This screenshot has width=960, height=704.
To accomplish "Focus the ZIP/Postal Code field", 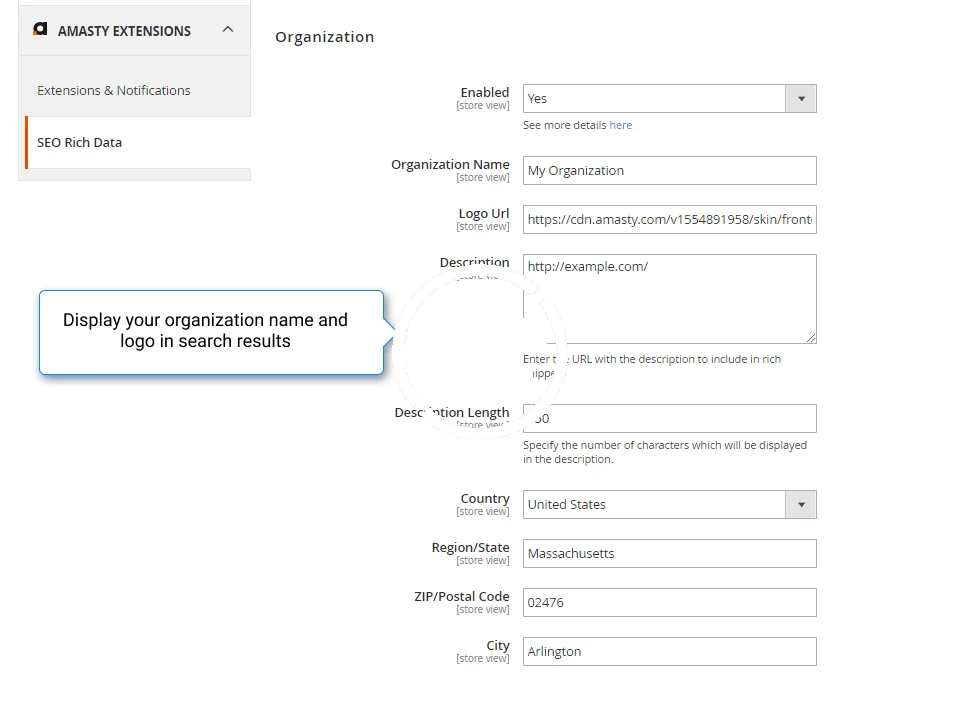I will (x=669, y=602).
